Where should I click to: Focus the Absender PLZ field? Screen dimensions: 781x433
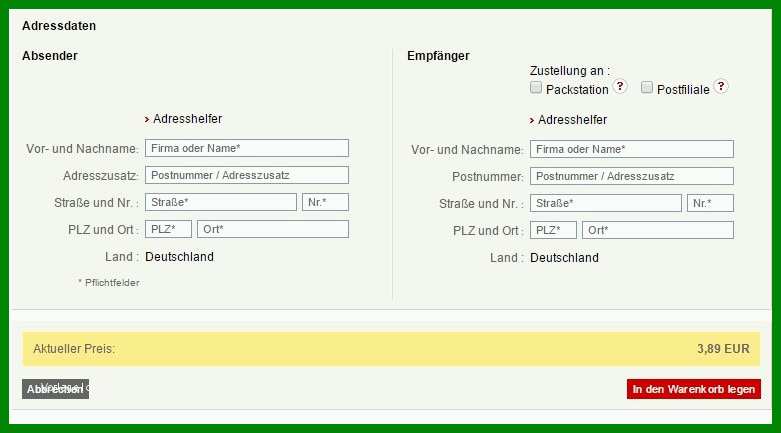coord(168,229)
